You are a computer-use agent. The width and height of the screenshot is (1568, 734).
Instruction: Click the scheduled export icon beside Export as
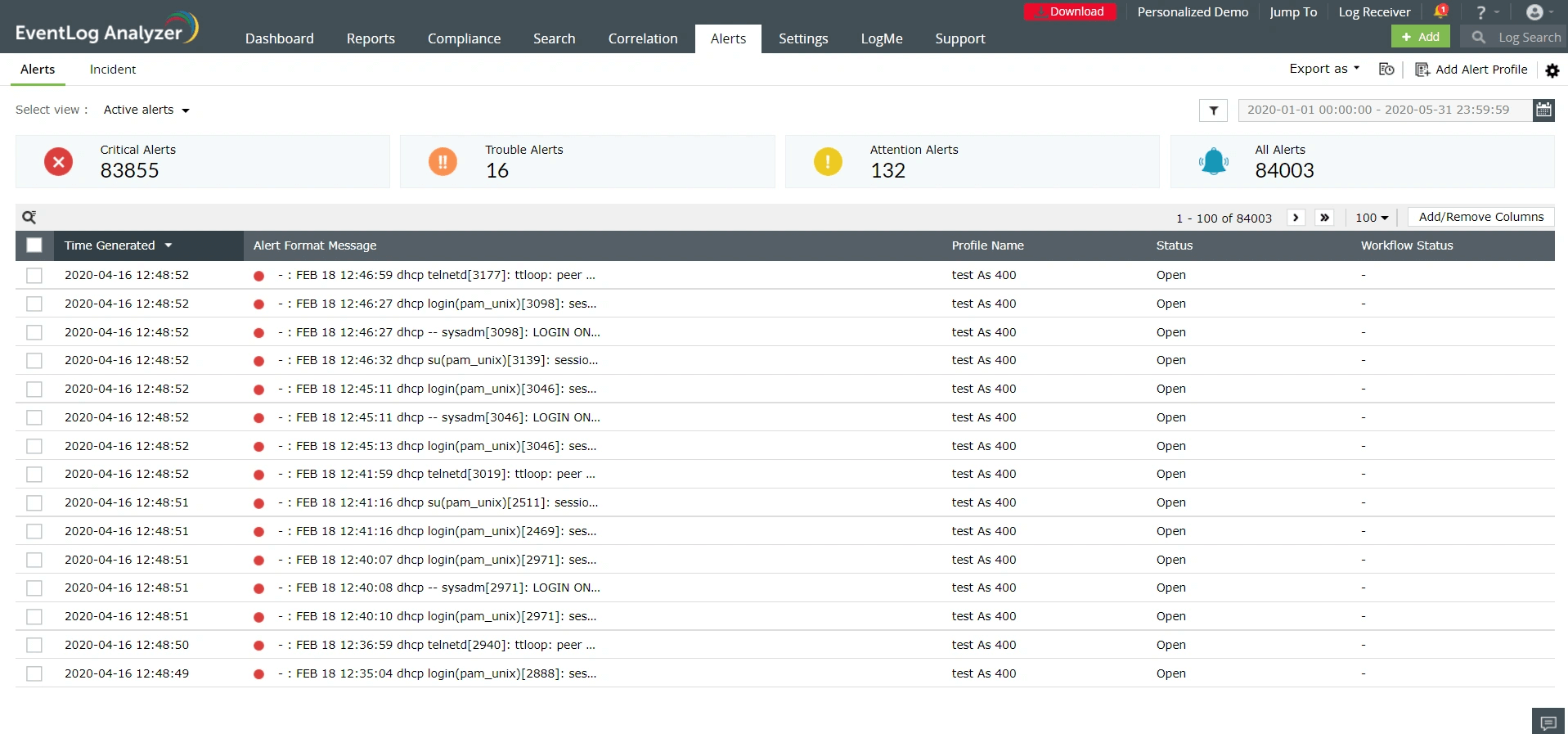[x=1386, y=70]
